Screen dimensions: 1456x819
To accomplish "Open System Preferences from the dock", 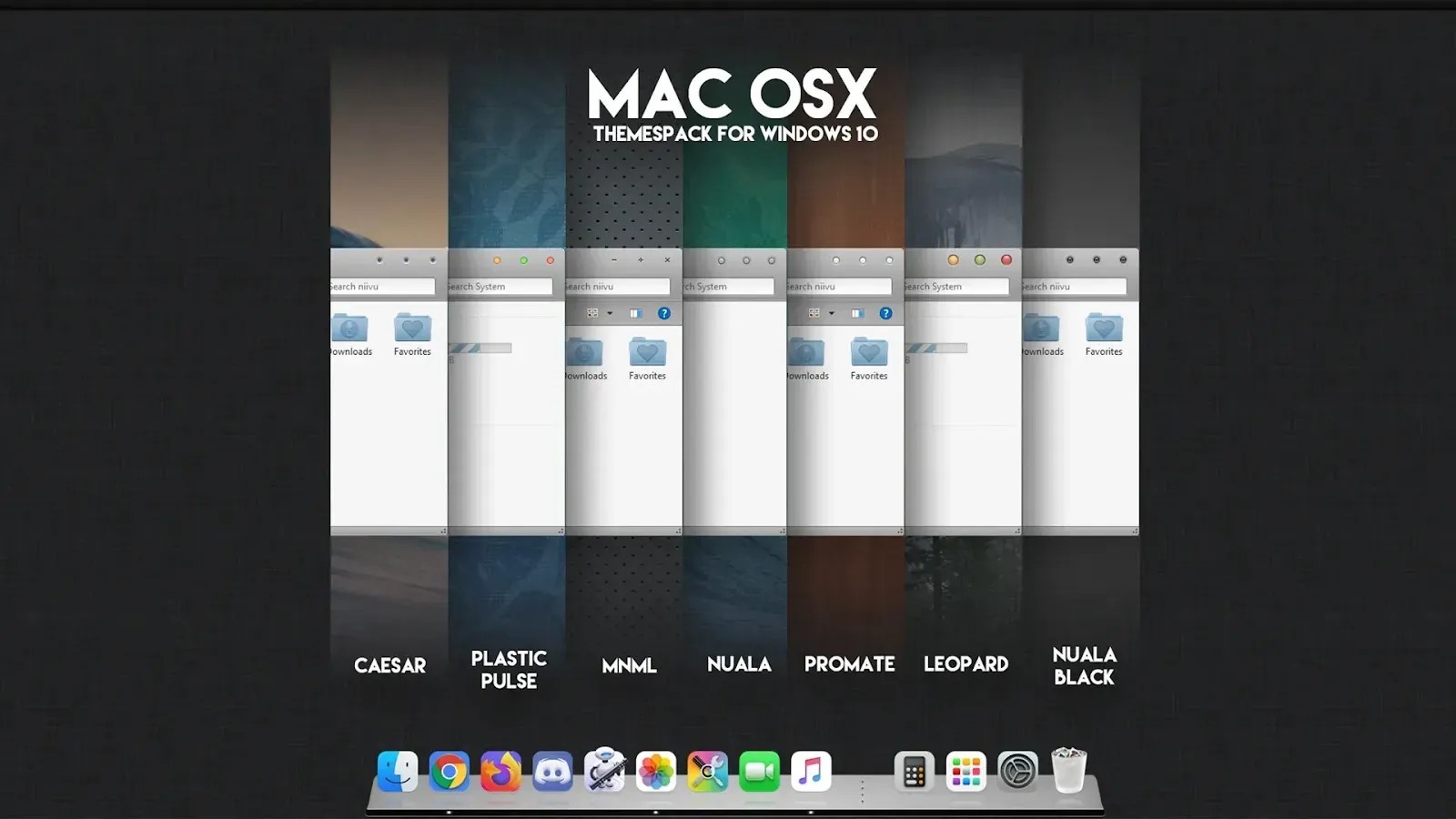I will click(1017, 772).
